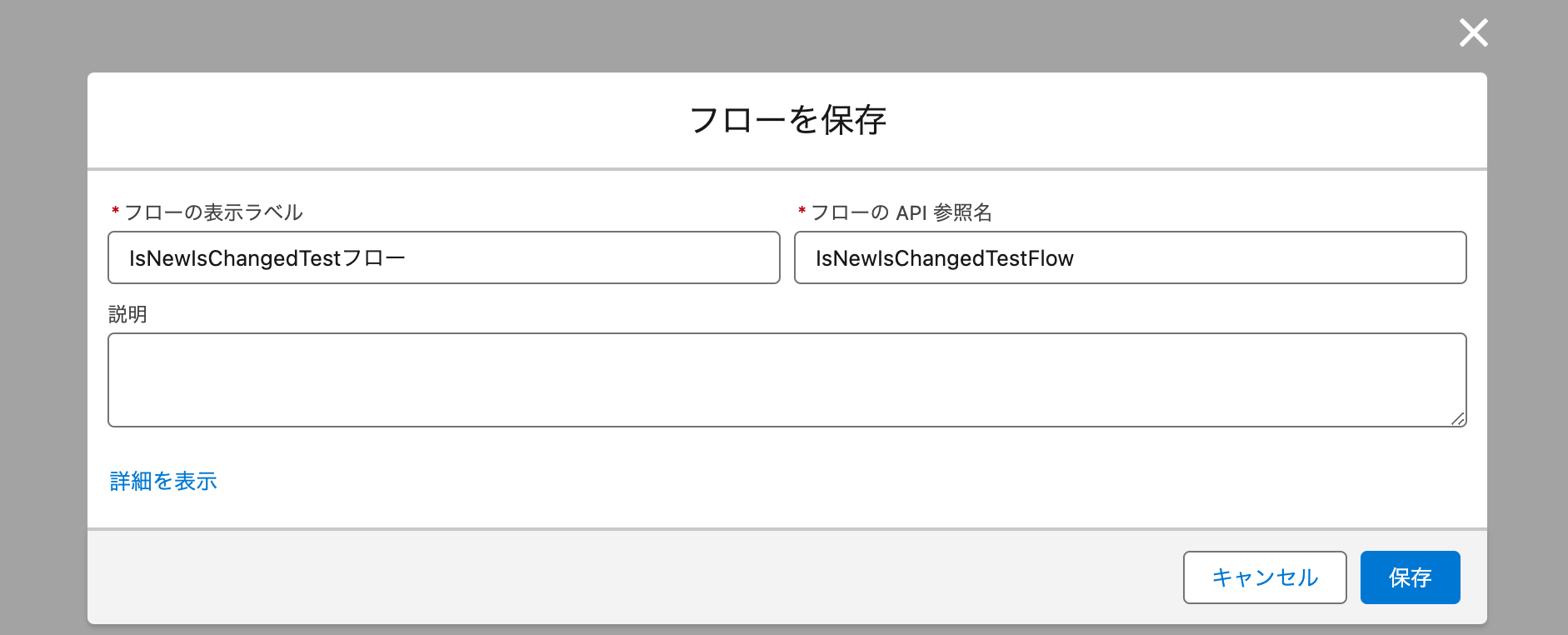Click the キャンセル button
1568x635 pixels.
1265,577
